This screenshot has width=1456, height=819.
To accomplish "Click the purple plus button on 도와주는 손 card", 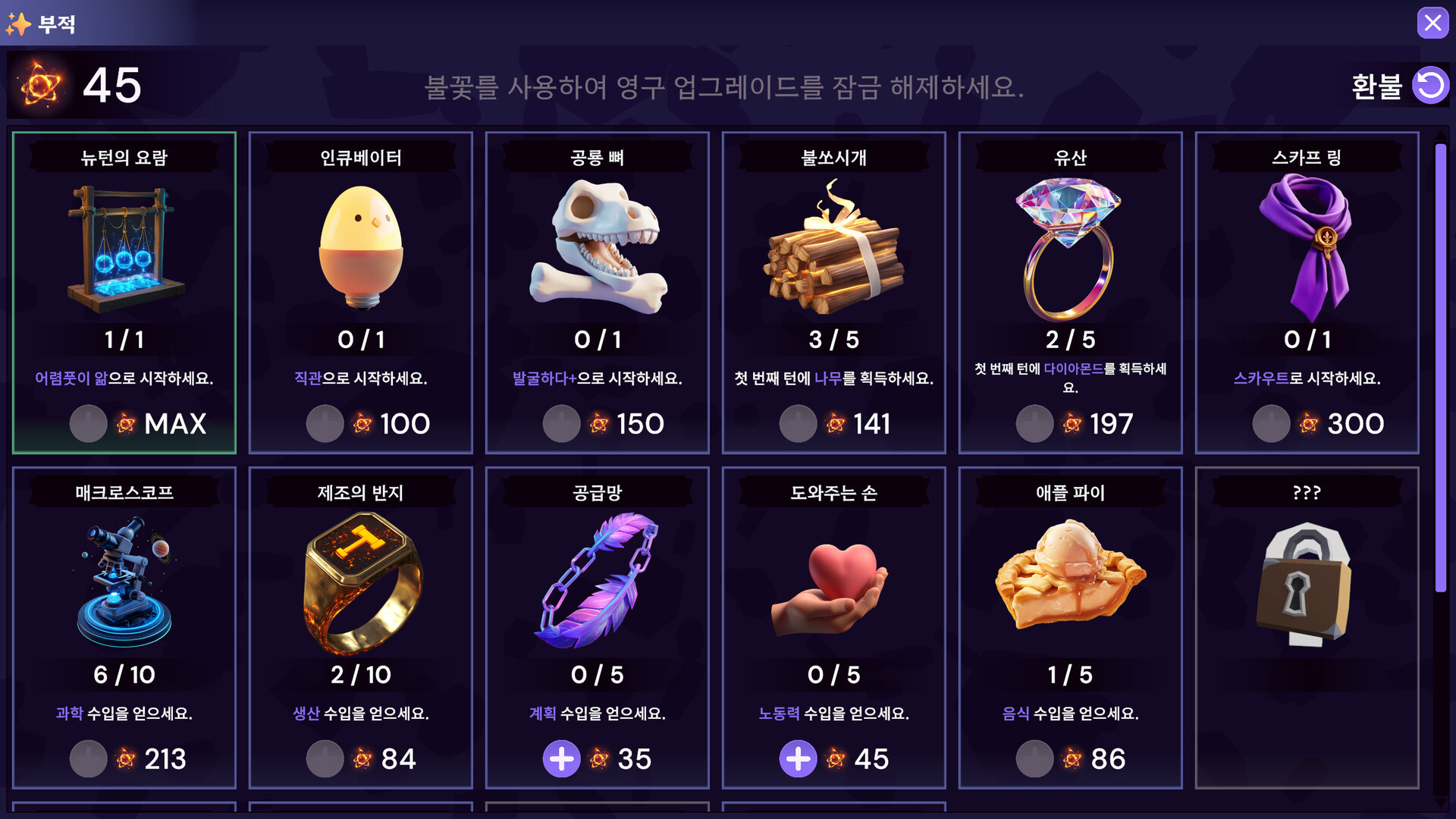I will tap(798, 758).
